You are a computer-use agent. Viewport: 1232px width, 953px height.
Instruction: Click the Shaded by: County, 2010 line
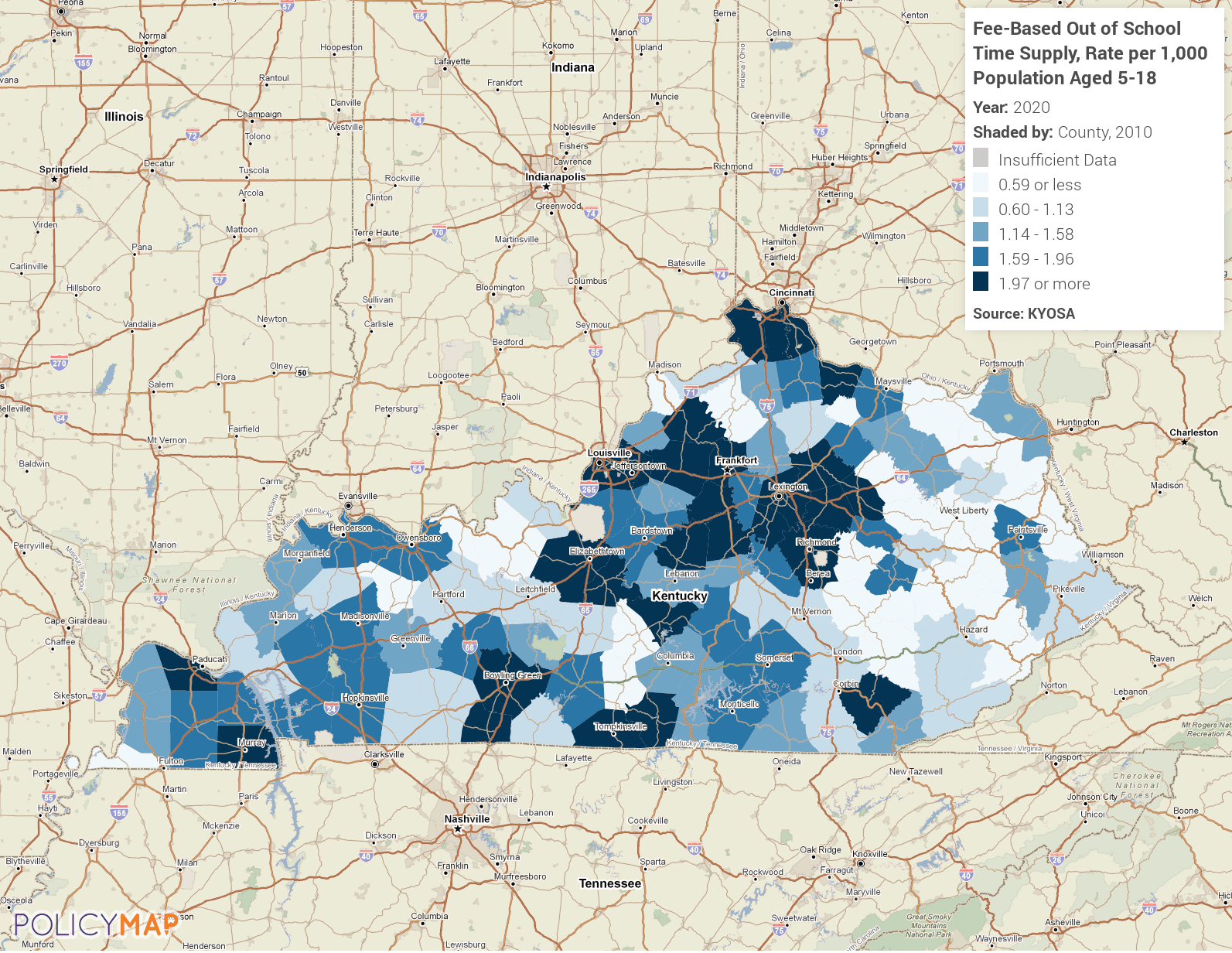pyautogui.click(x=1063, y=132)
